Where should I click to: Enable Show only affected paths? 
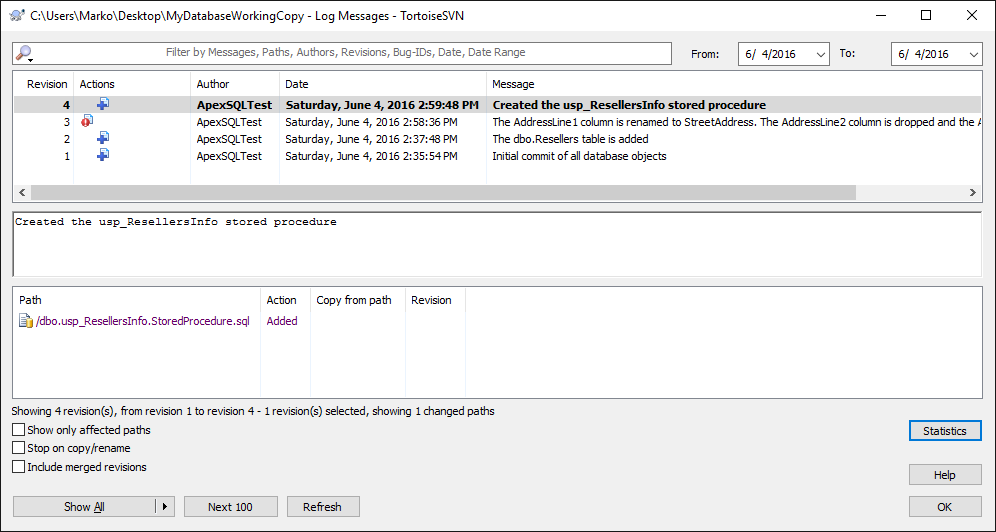coord(19,430)
